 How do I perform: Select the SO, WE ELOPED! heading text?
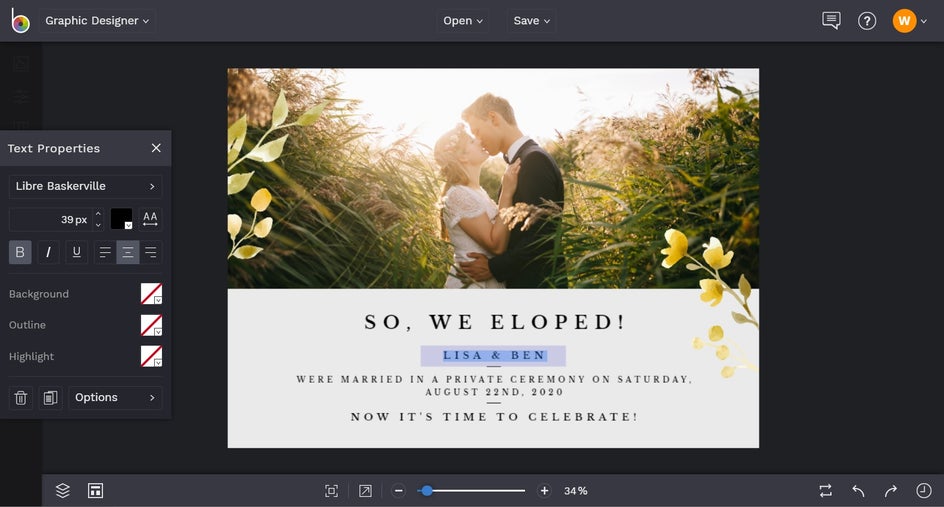pos(494,322)
